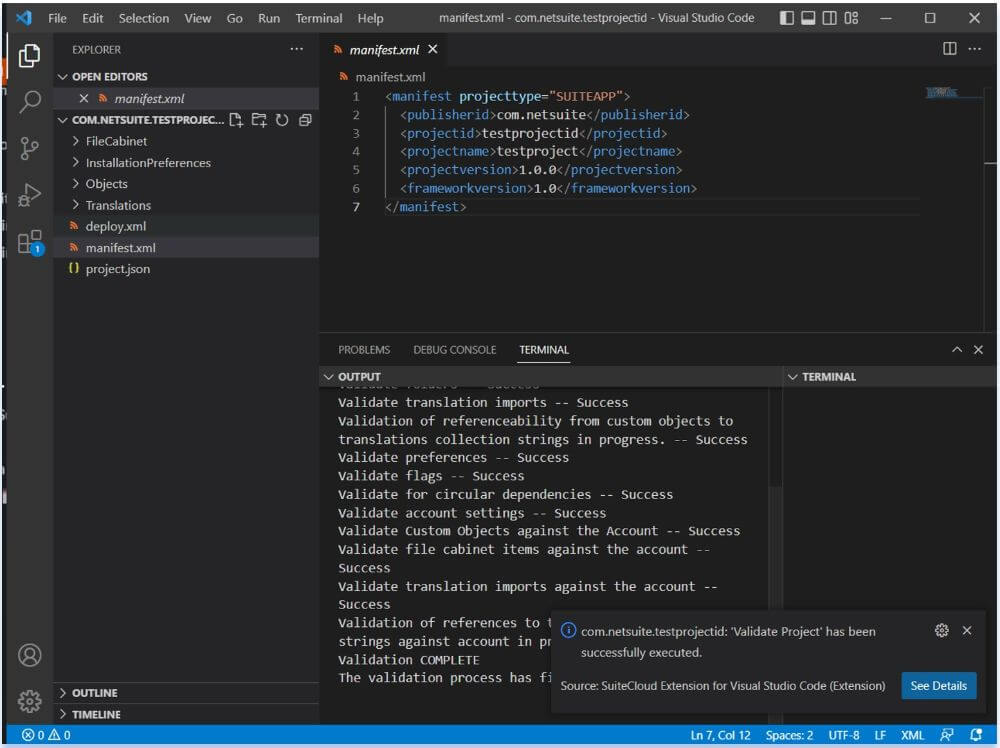Click the See Details button
This screenshot has width=1000, height=748.
[938, 686]
